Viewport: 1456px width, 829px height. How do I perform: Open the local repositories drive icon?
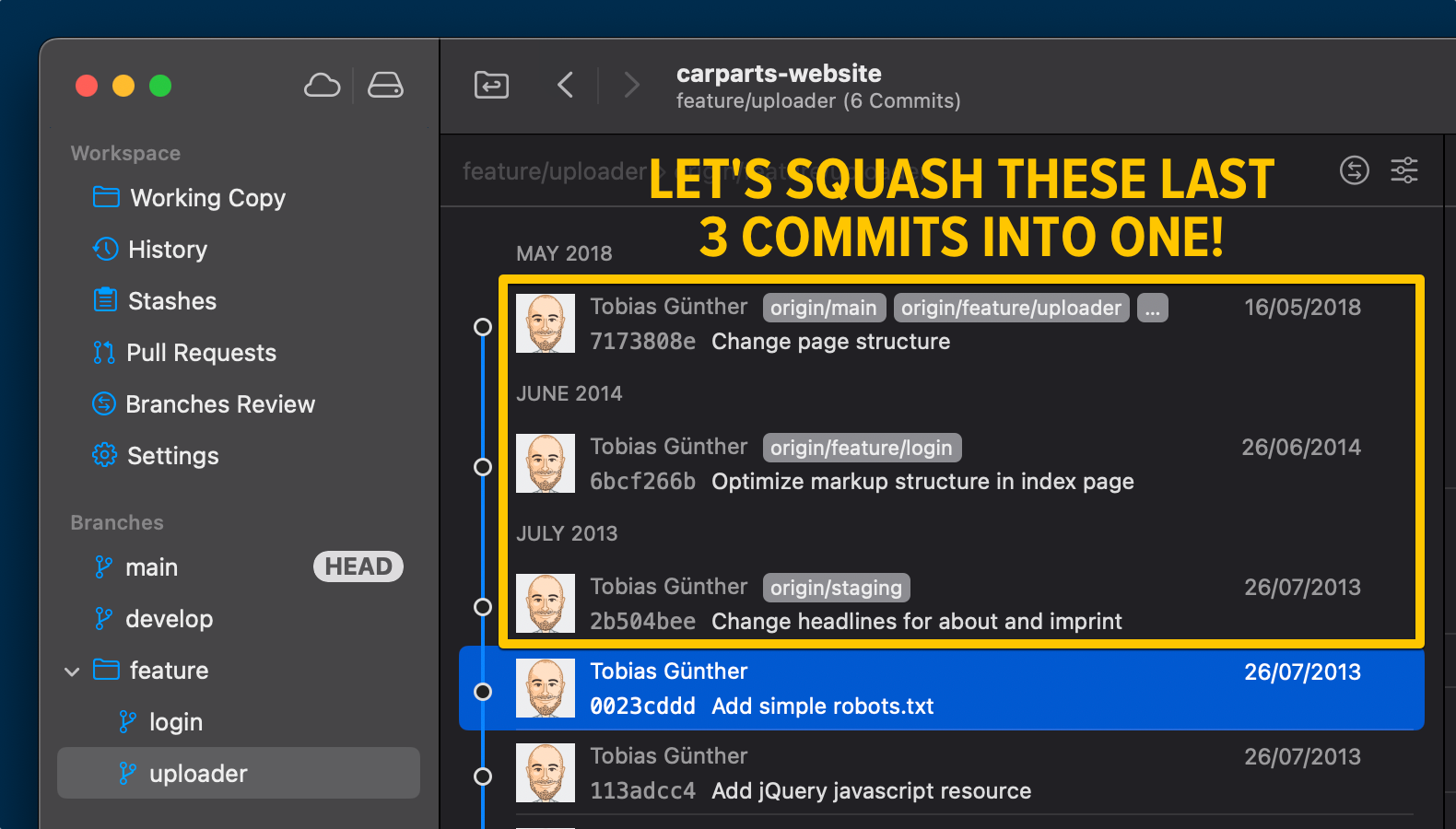pyautogui.click(x=385, y=86)
